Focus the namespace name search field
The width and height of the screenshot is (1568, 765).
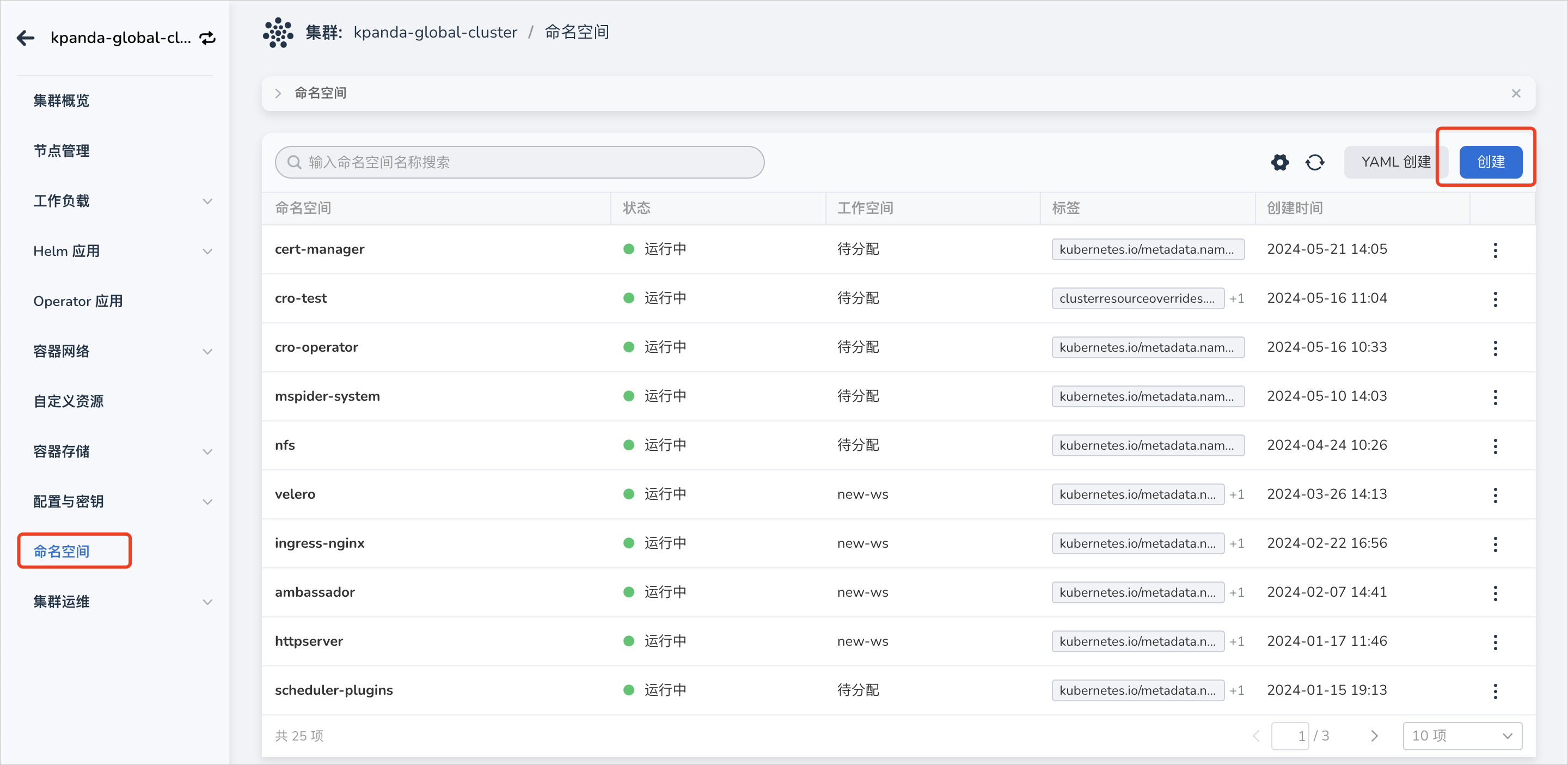pos(519,162)
